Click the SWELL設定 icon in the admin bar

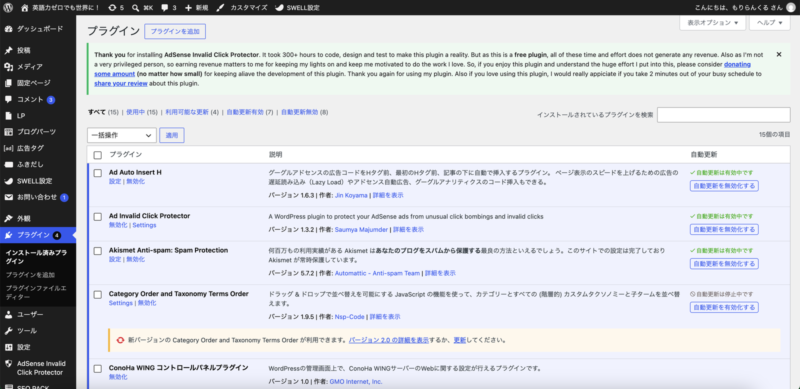pos(279,8)
